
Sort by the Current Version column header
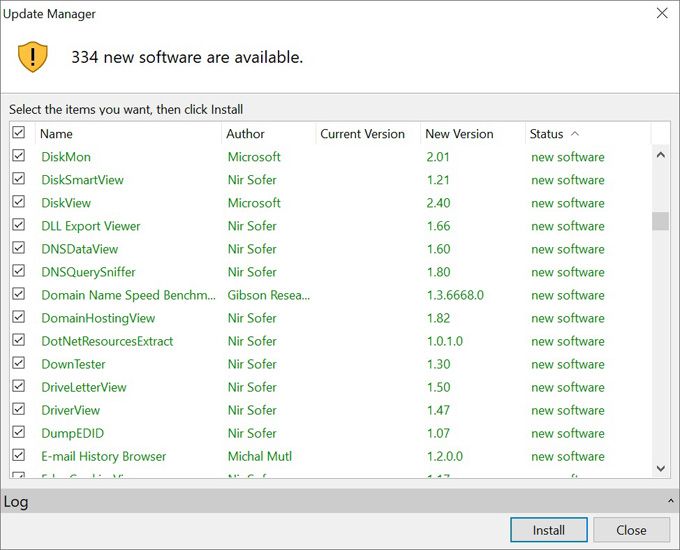tap(368, 134)
